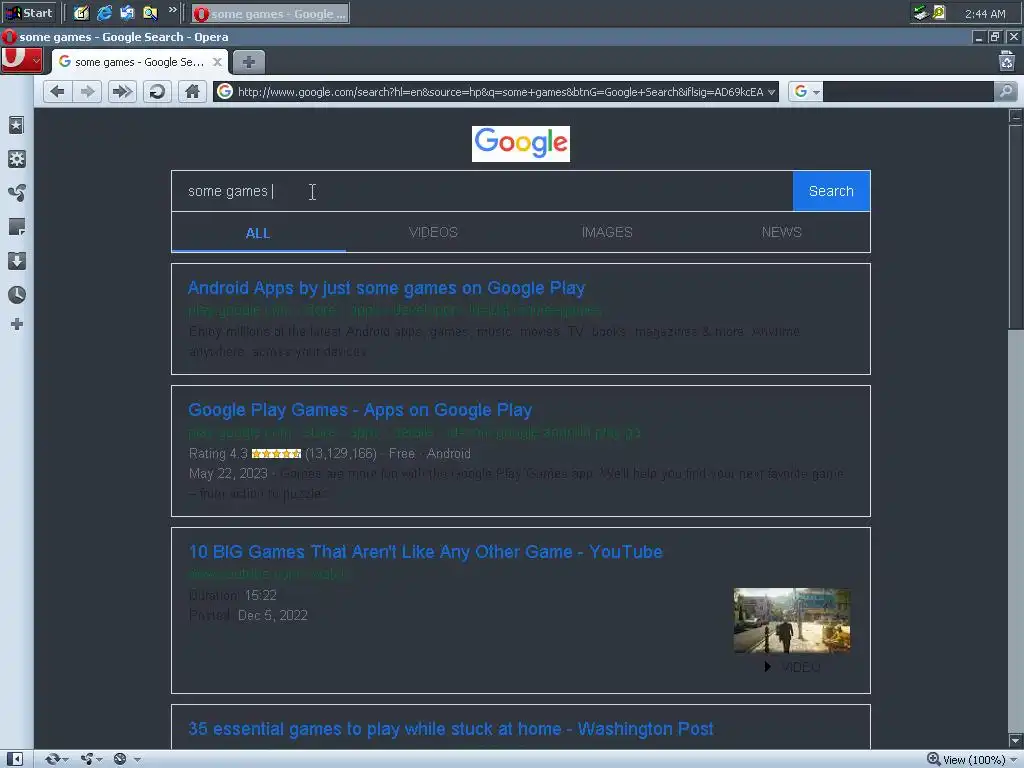Click the Fast Forward double-arrow button
This screenshot has height=768, width=1024.
(x=122, y=91)
